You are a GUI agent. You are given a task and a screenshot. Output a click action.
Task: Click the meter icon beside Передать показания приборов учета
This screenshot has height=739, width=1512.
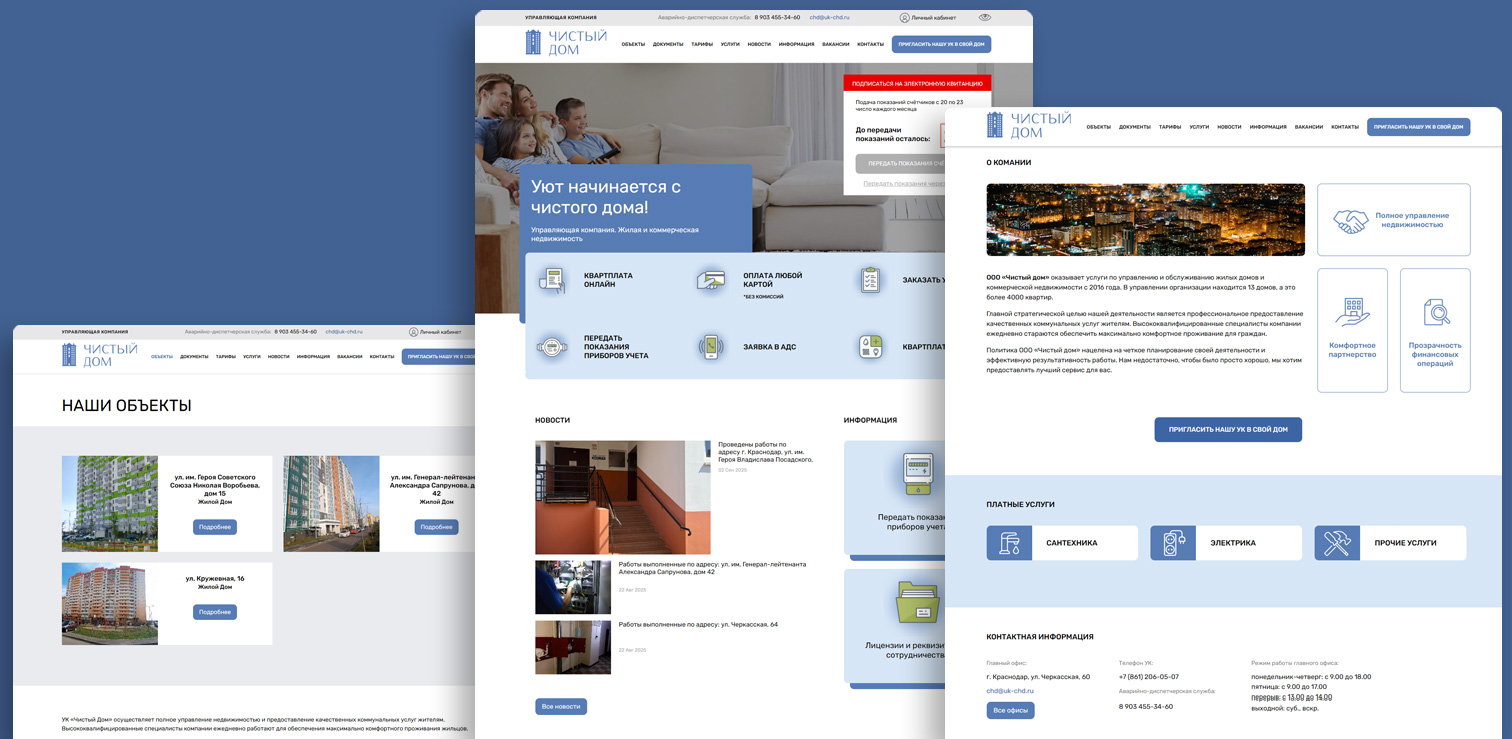[x=551, y=346]
